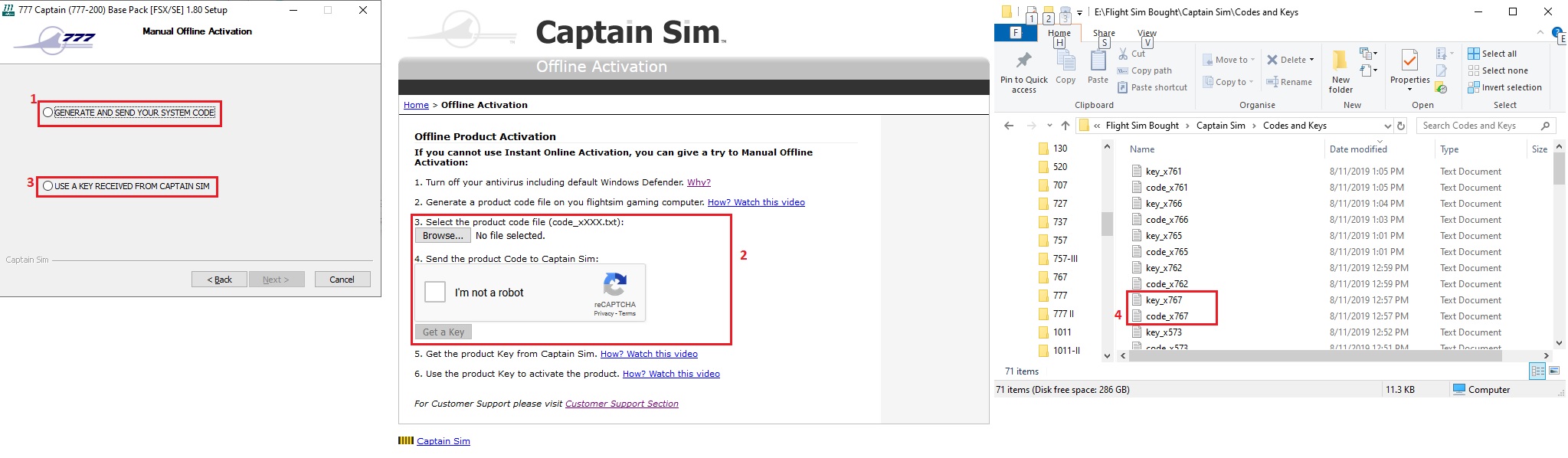Refresh the Explorer address bar
This screenshot has height=458, width=1568.
pos(1401,126)
